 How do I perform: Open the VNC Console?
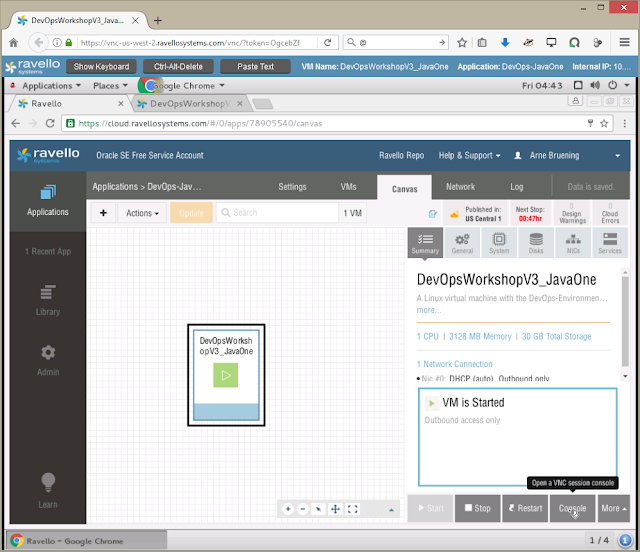572,508
